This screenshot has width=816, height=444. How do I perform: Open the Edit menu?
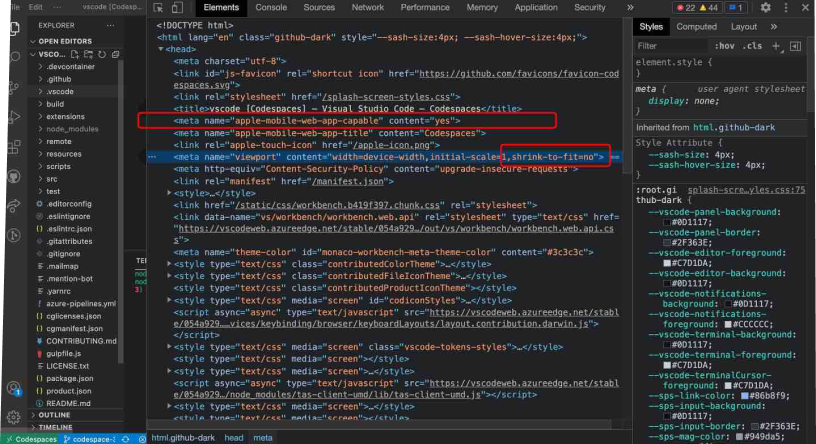click(x=36, y=7)
